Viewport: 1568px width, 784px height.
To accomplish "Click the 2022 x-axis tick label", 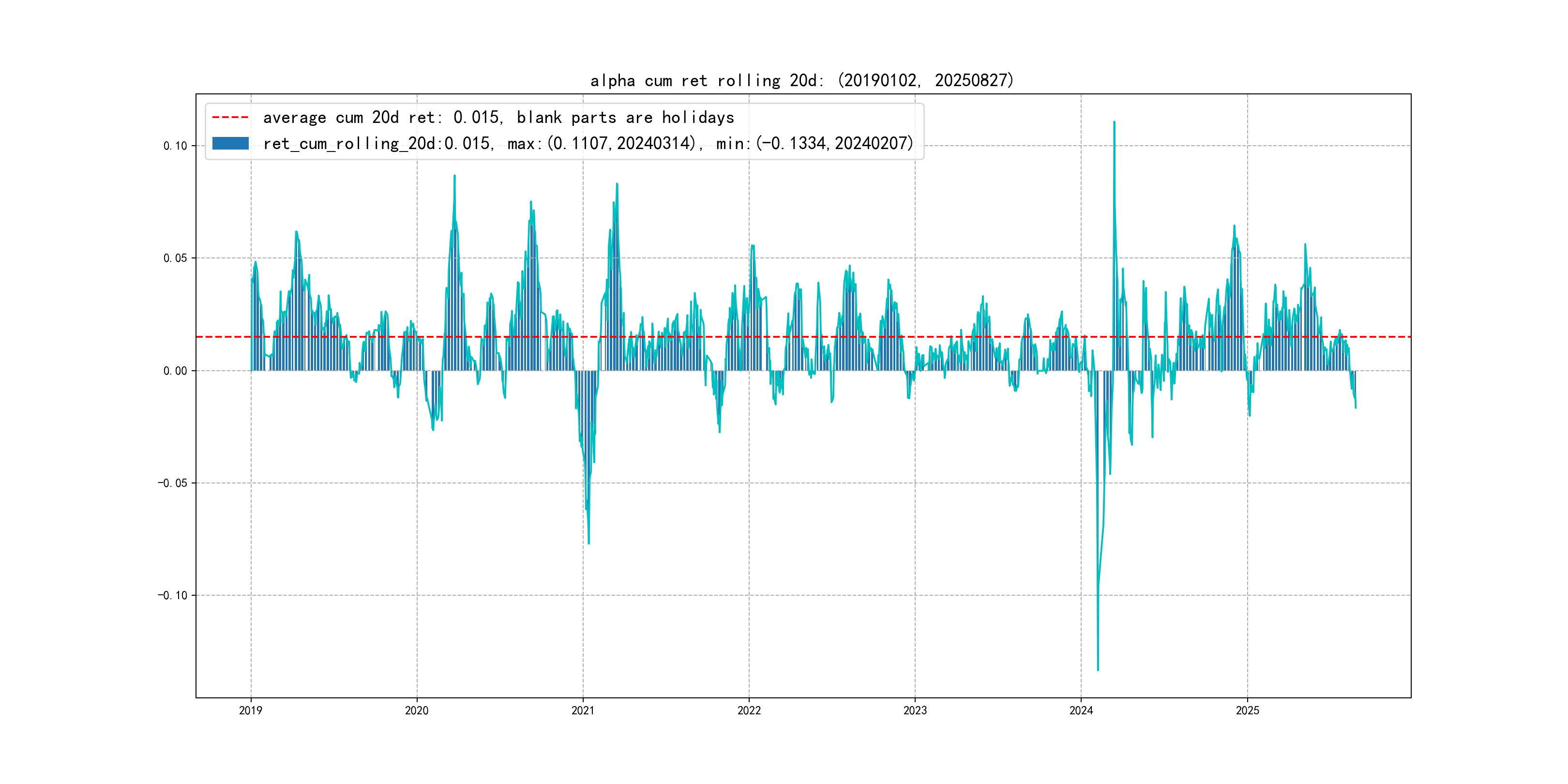I will pyautogui.click(x=749, y=710).
